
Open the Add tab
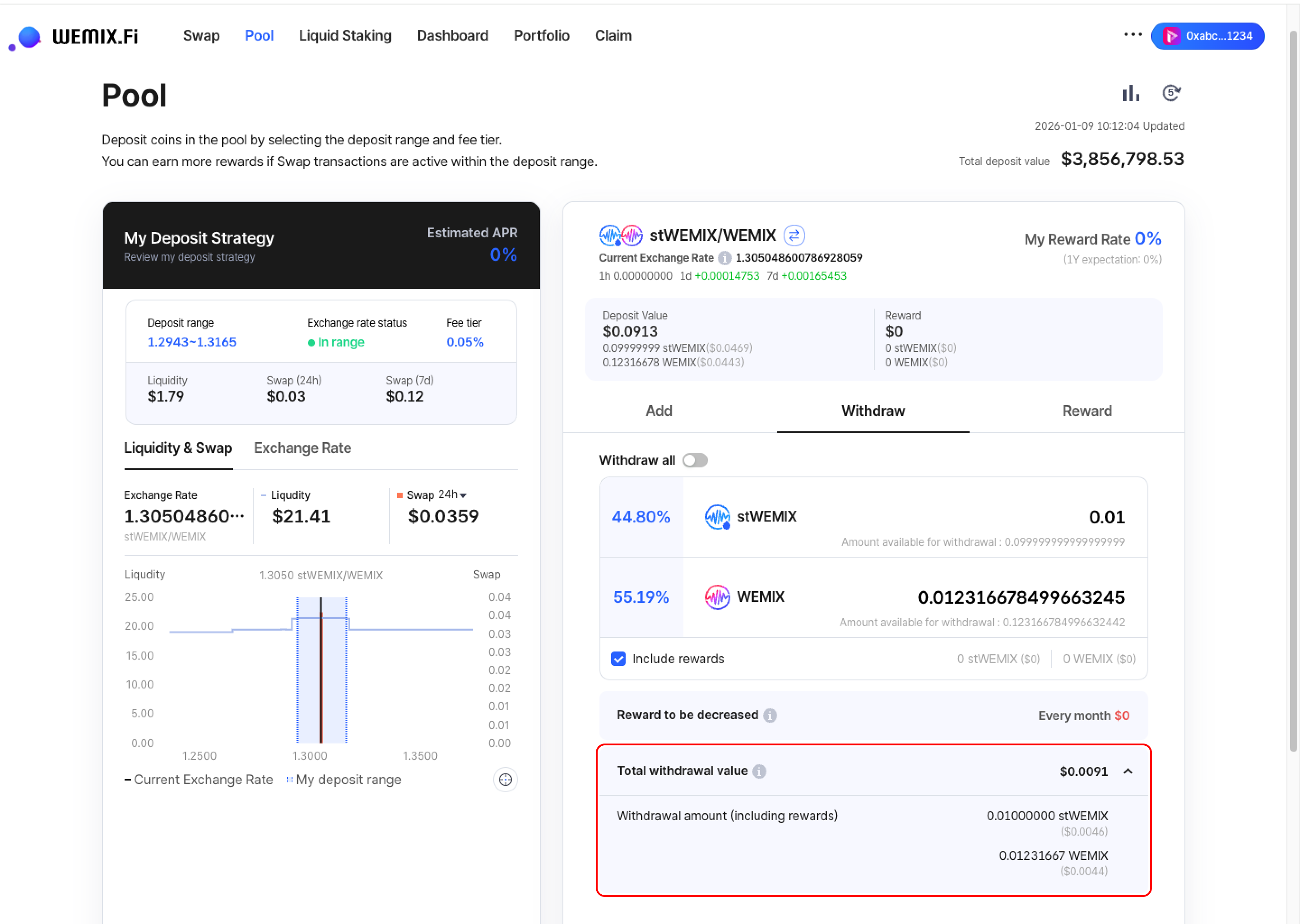659,411
